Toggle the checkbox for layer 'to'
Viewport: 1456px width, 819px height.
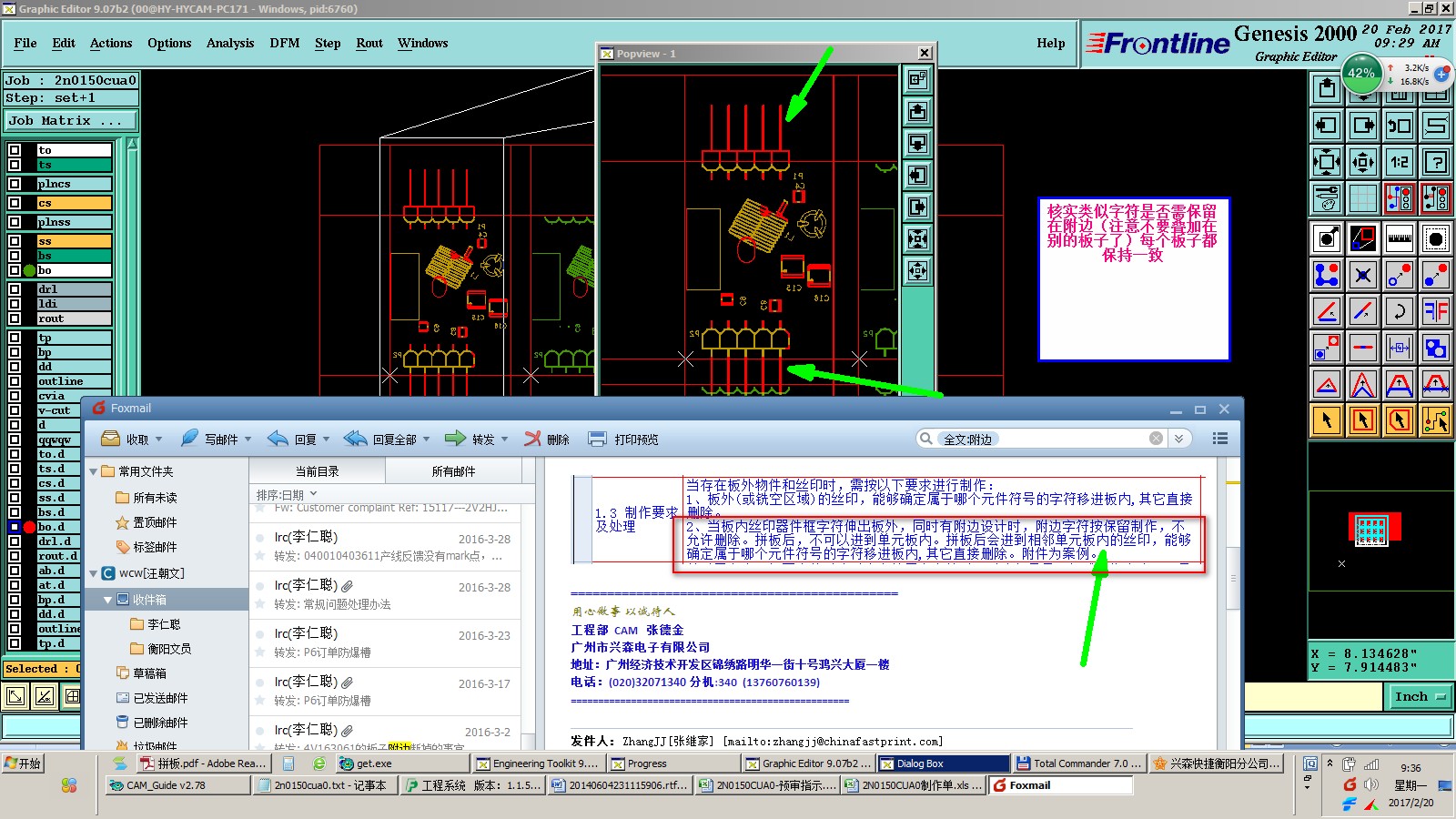pyautogui.click(x=15, y=150)
